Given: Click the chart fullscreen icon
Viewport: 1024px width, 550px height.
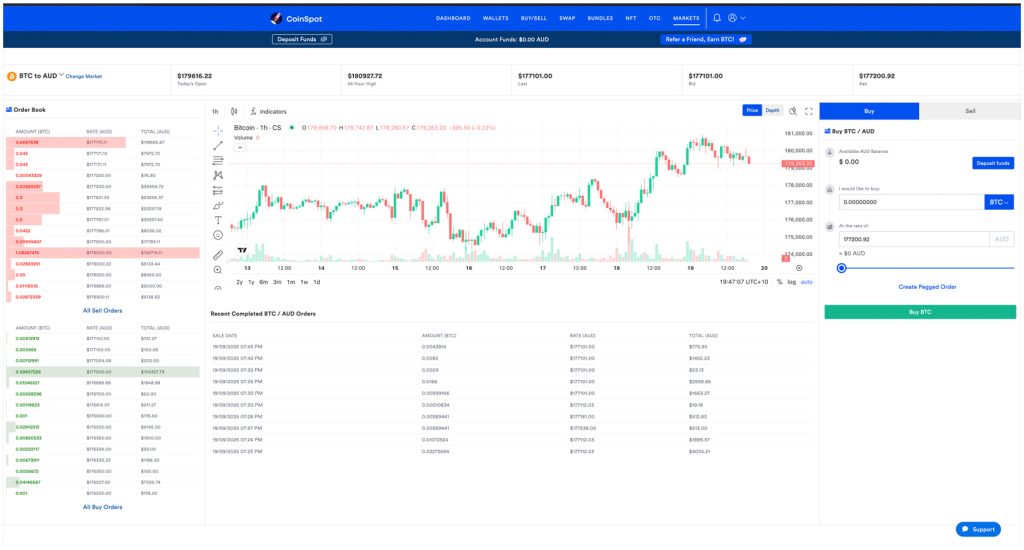Looking at the screenshot, I should pyautogui.click(x=809, y=111).
